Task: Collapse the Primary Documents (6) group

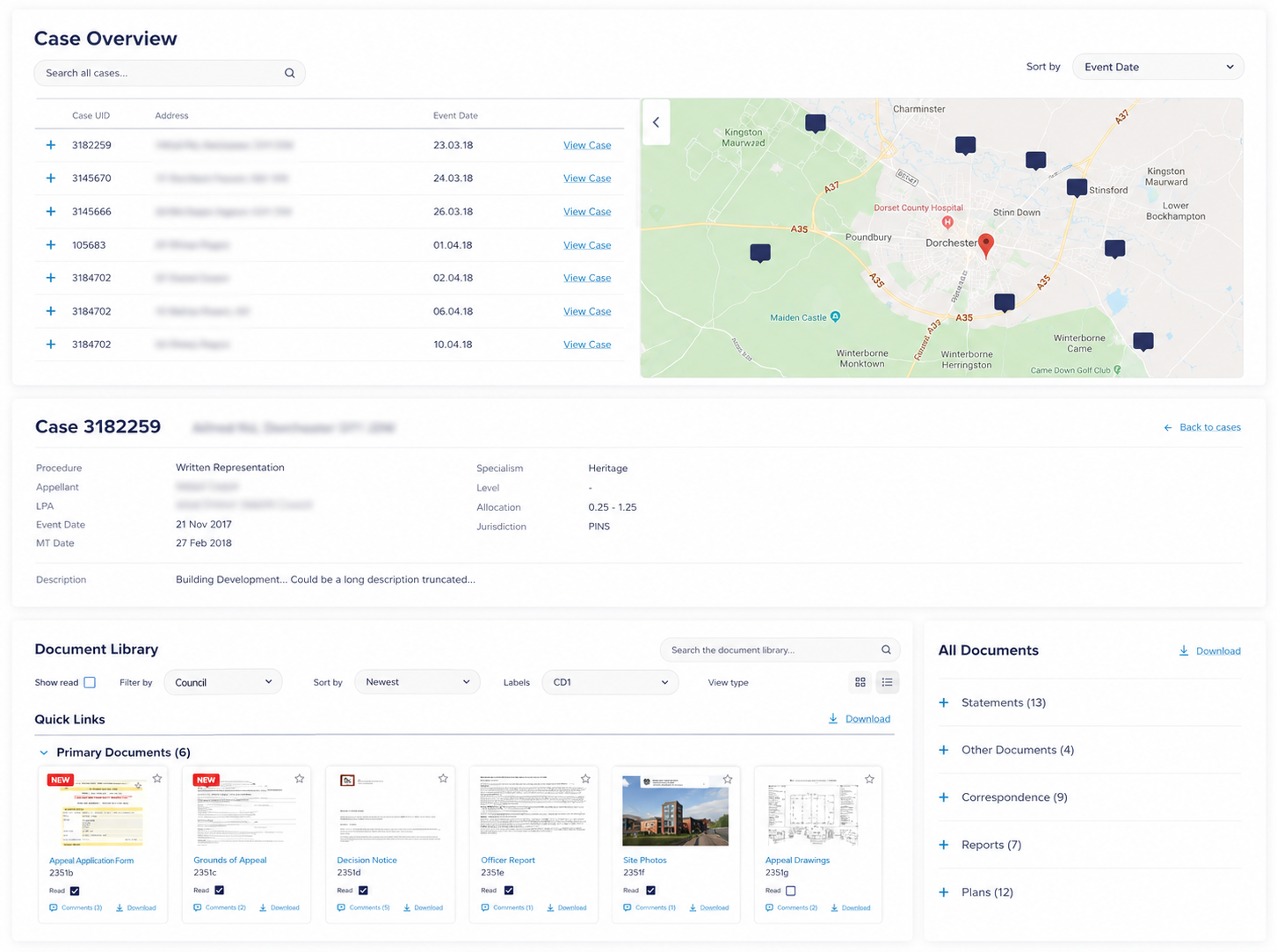Action: coord(44,752)
